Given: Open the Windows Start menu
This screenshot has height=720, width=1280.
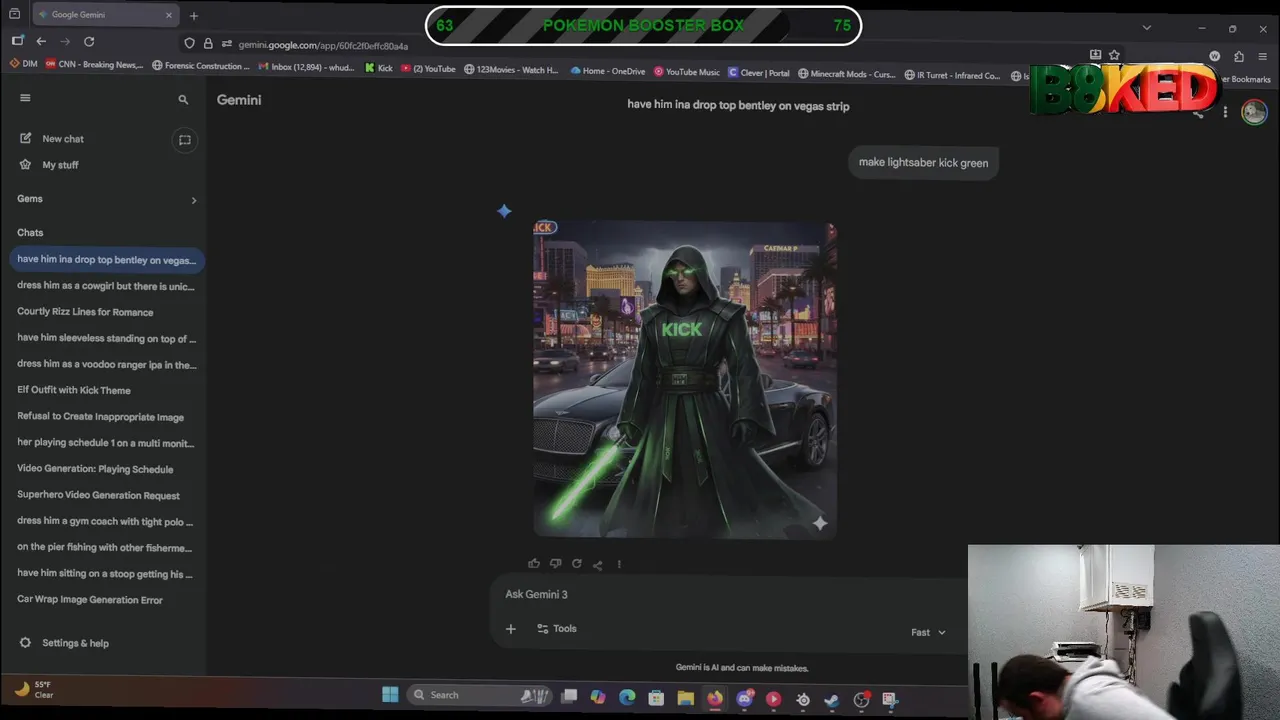Looking at the screenshot, I should coord(390,695).
